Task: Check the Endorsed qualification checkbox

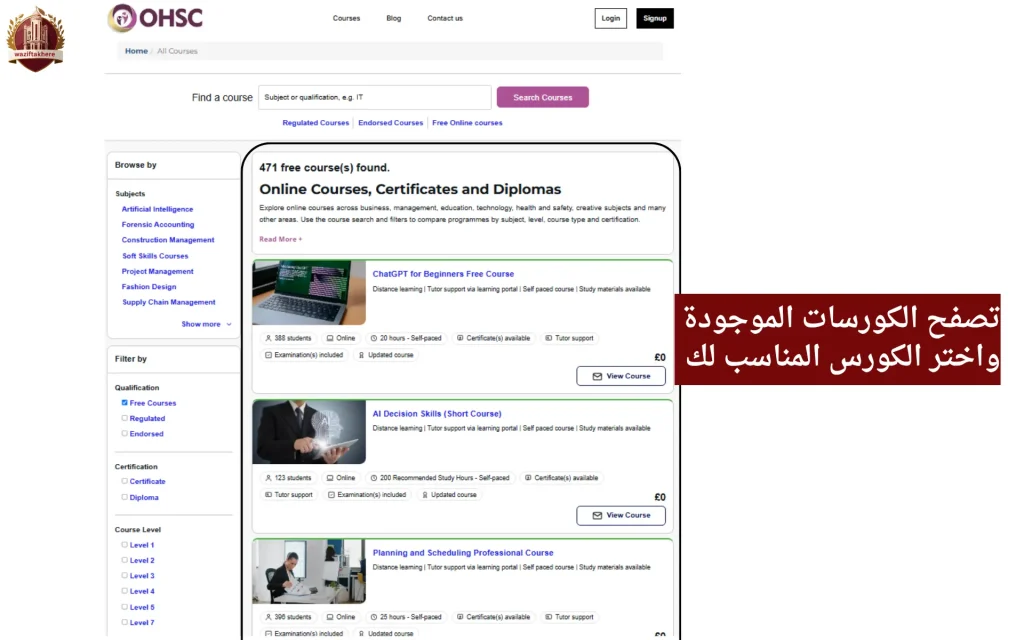Action: pos(124,434)
